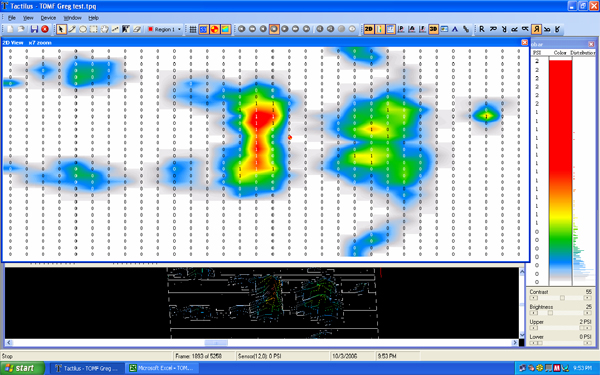Screen dimensions: 600x375
Task: Click the Distribution column header
Action: [x=583, y=52]
